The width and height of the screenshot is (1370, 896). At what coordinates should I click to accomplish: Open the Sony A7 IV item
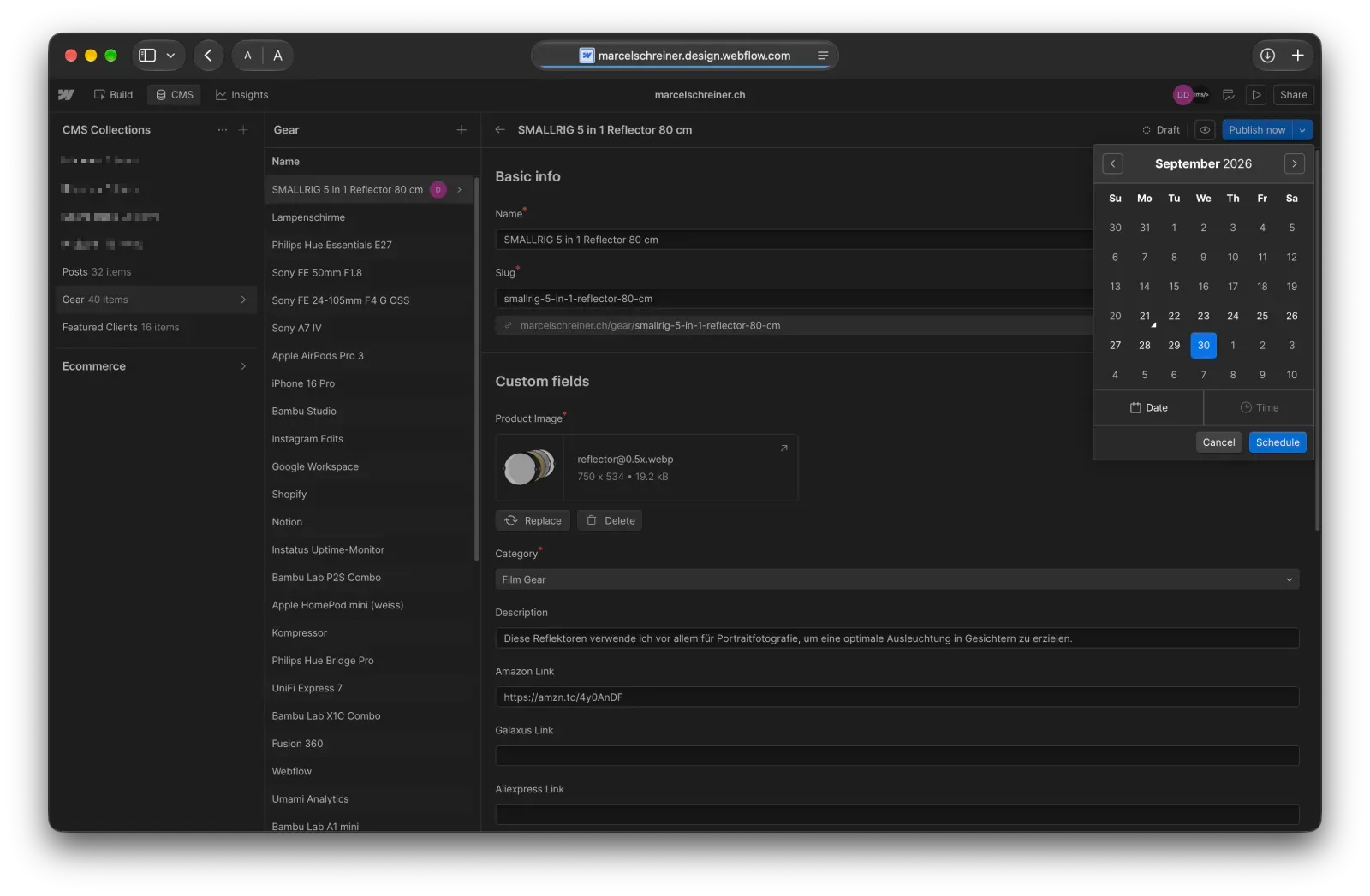[369, 329]
